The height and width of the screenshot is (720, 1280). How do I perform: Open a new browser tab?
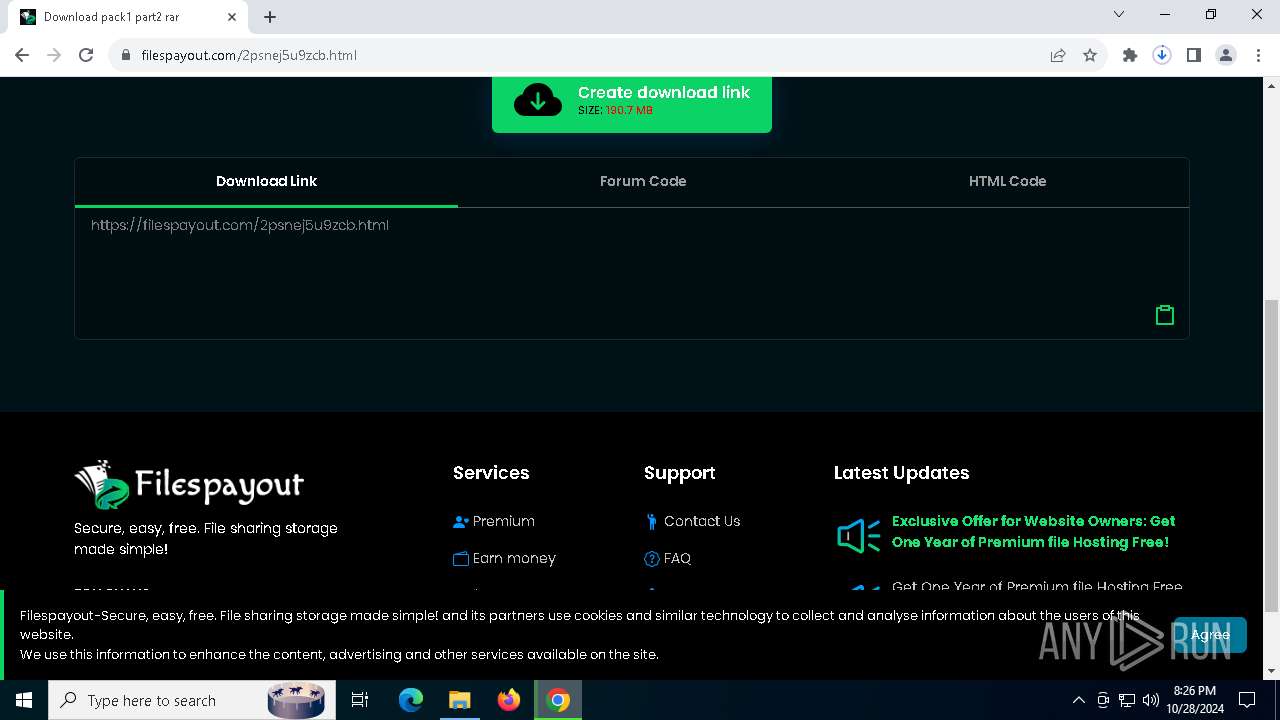(270, 17)
